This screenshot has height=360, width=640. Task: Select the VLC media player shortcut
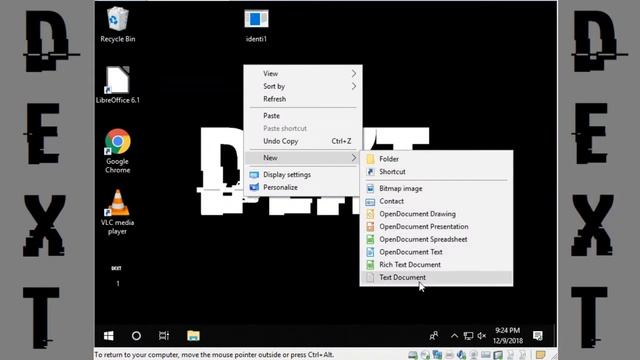click(118, 212)
